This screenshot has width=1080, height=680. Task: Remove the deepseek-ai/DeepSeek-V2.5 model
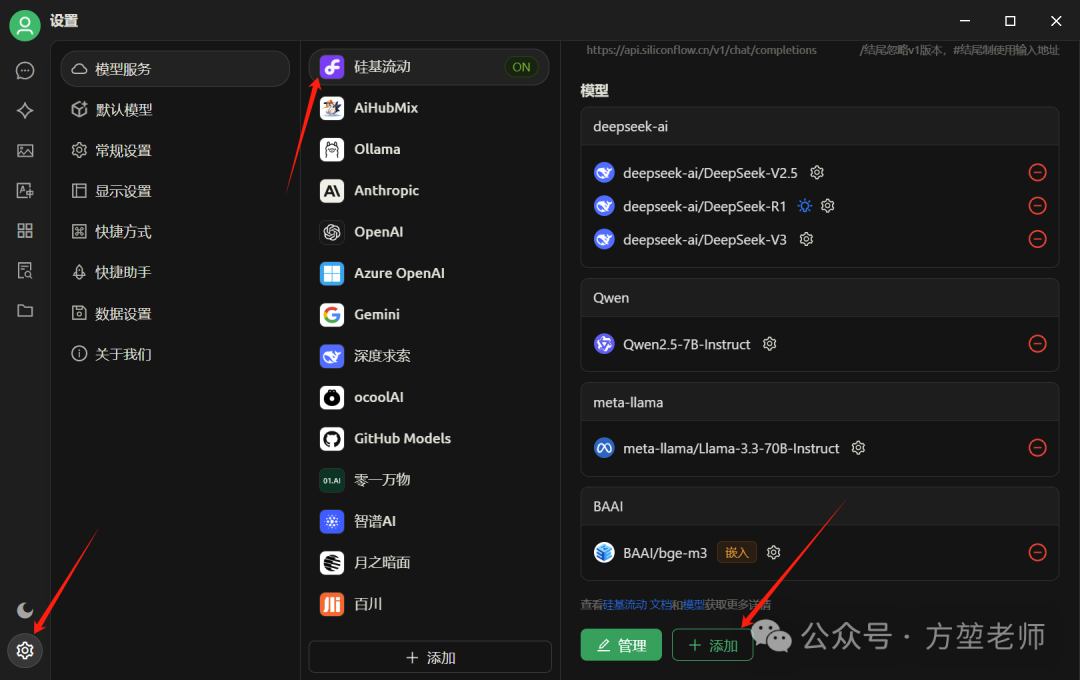coord(1037,172)
